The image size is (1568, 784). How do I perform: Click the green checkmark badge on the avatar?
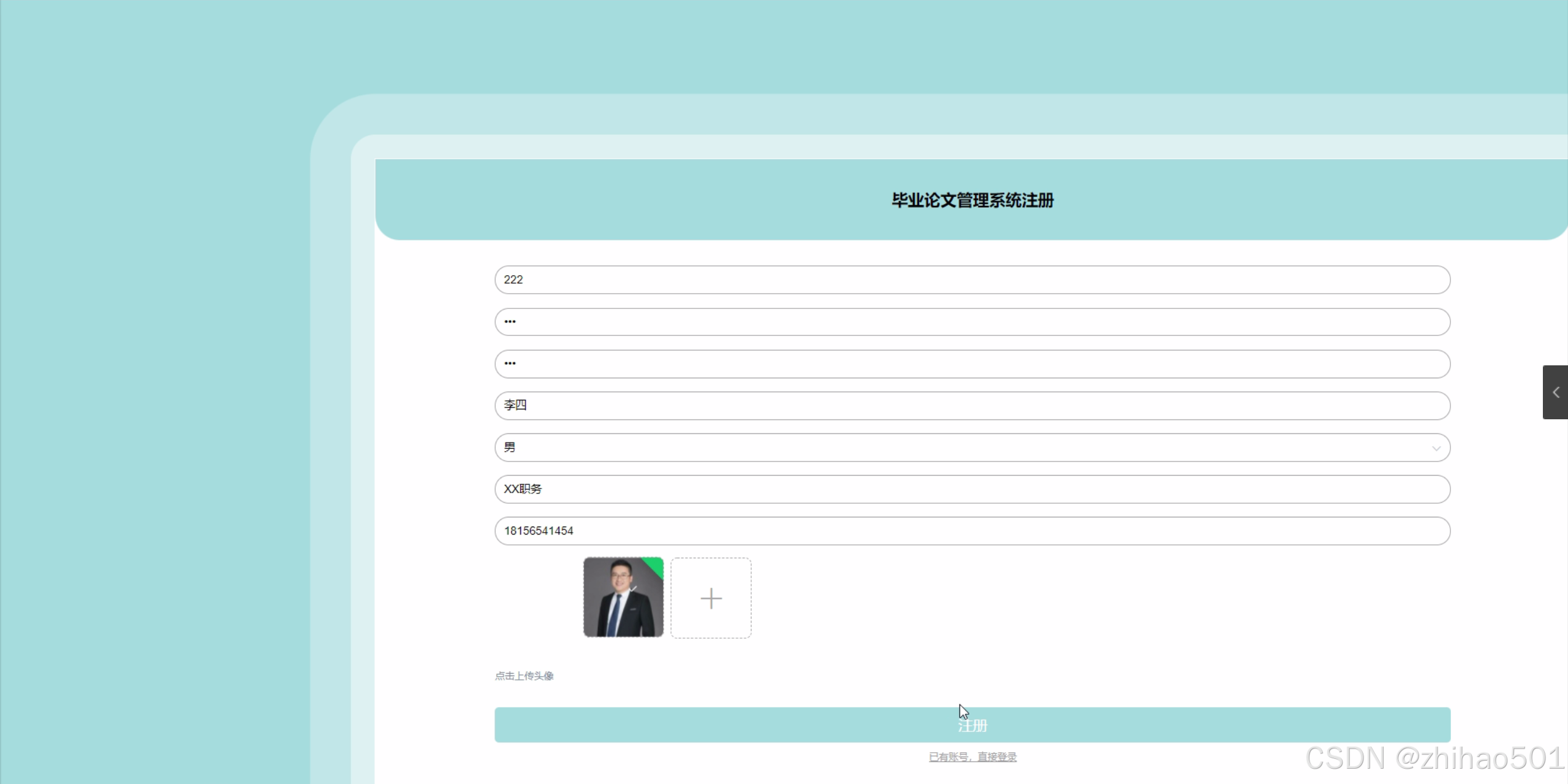[655, 566]
